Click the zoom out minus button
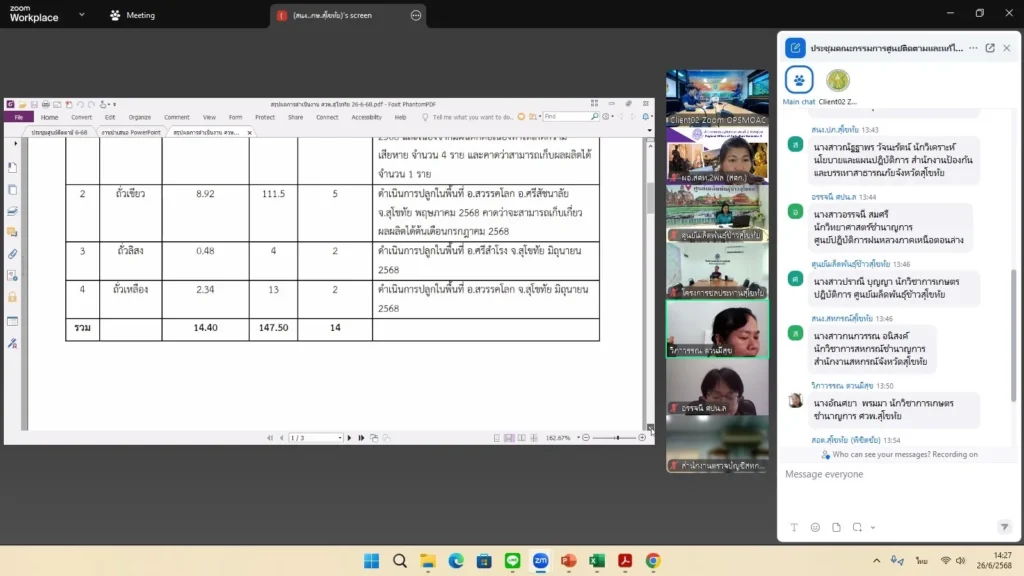This screenshot has height=576, width=1024. tap(586, 438)
